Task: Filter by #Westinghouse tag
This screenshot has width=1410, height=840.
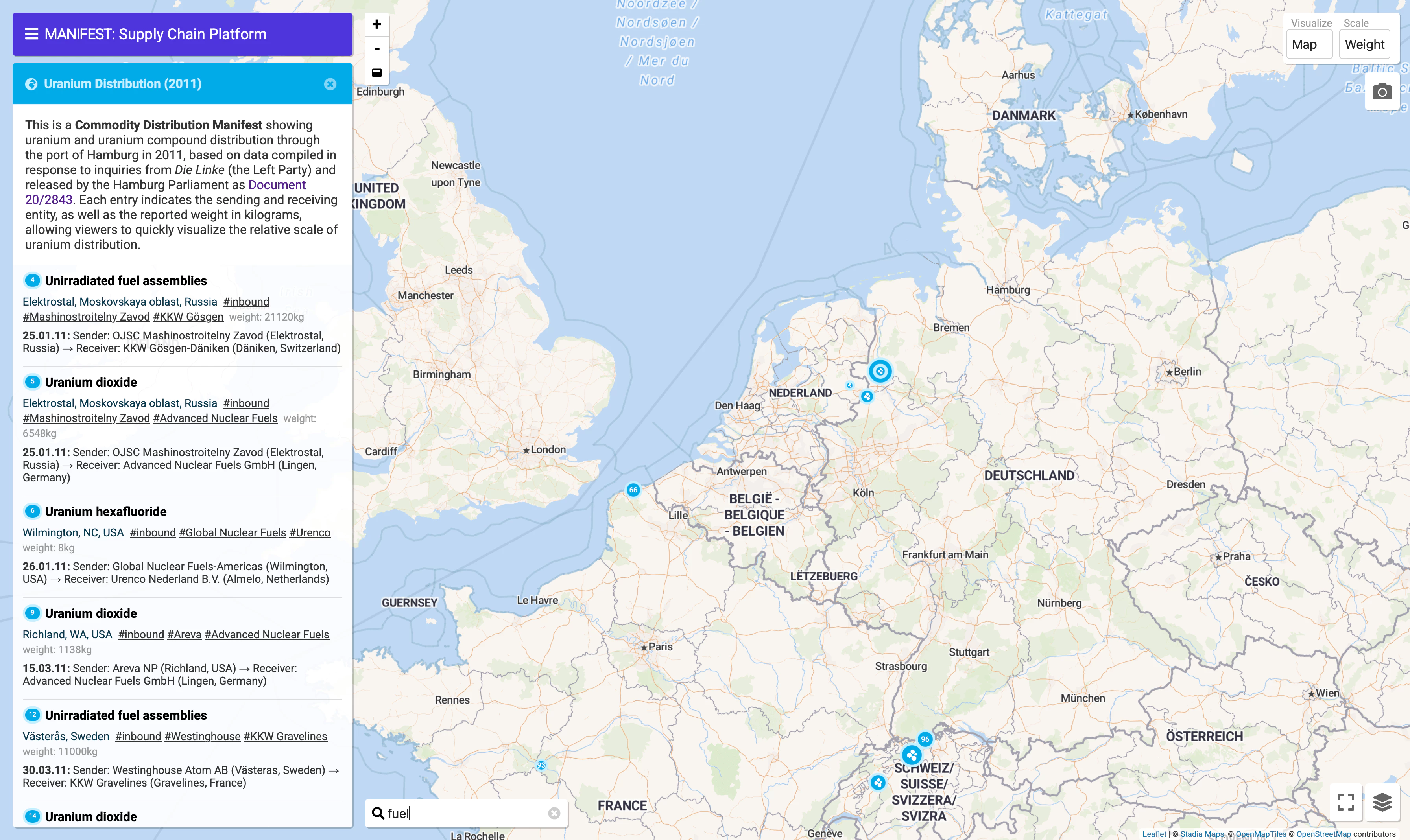Action: pos(203,737)
